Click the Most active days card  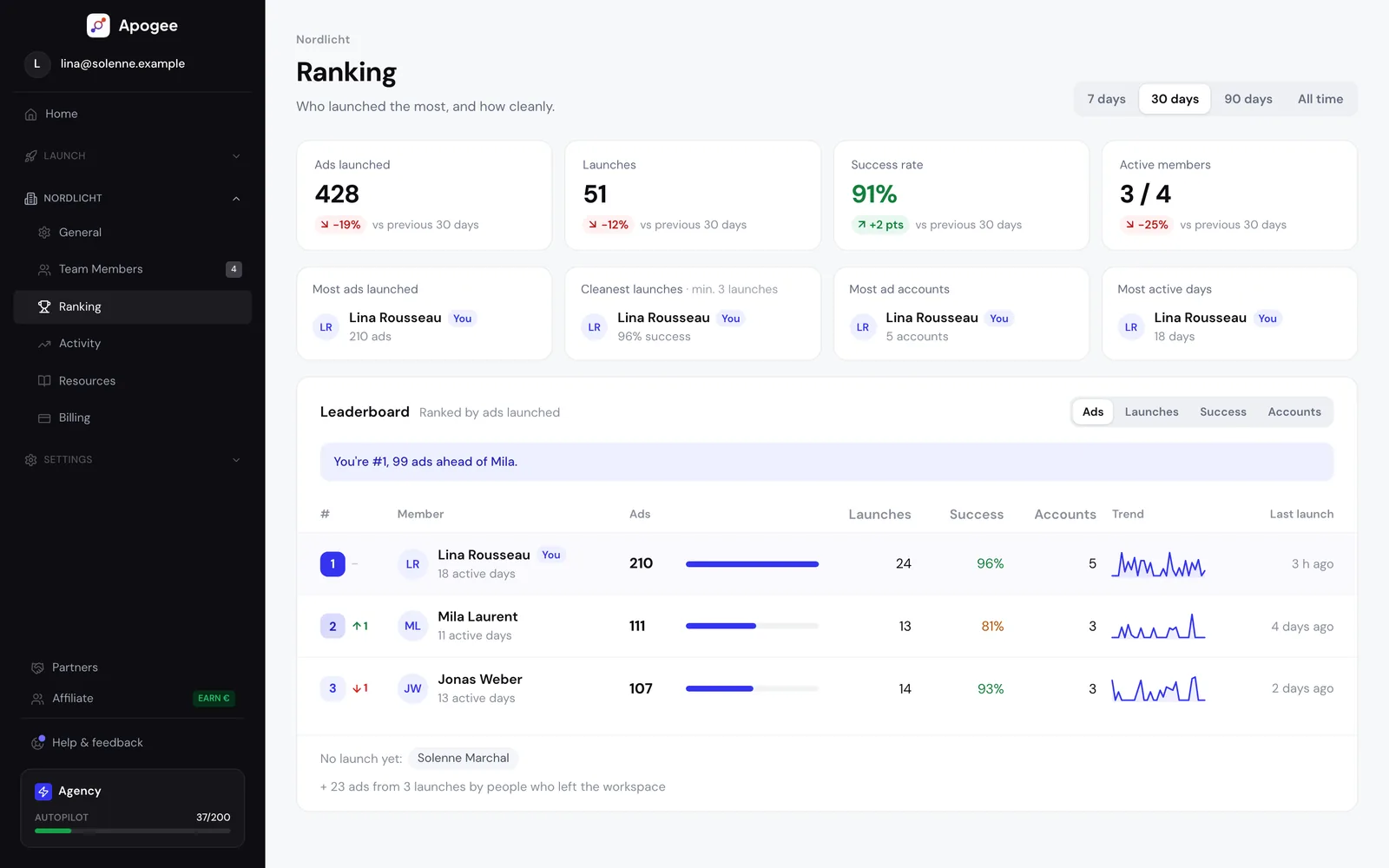[x=1229, y=314]
